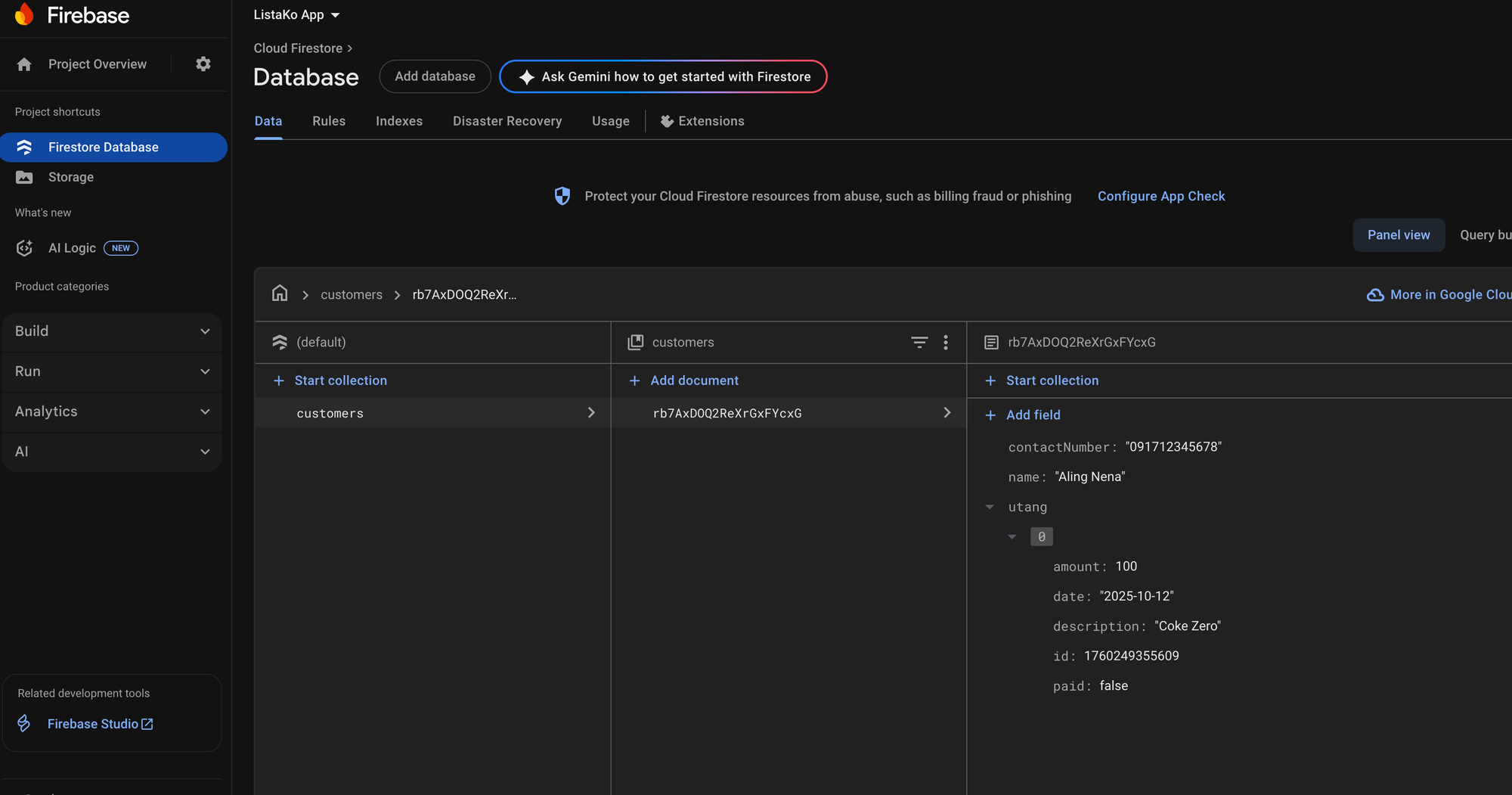Screen dimensions: 1512x795
Task: Collapse the utang field array
Action: pos(990,507)
